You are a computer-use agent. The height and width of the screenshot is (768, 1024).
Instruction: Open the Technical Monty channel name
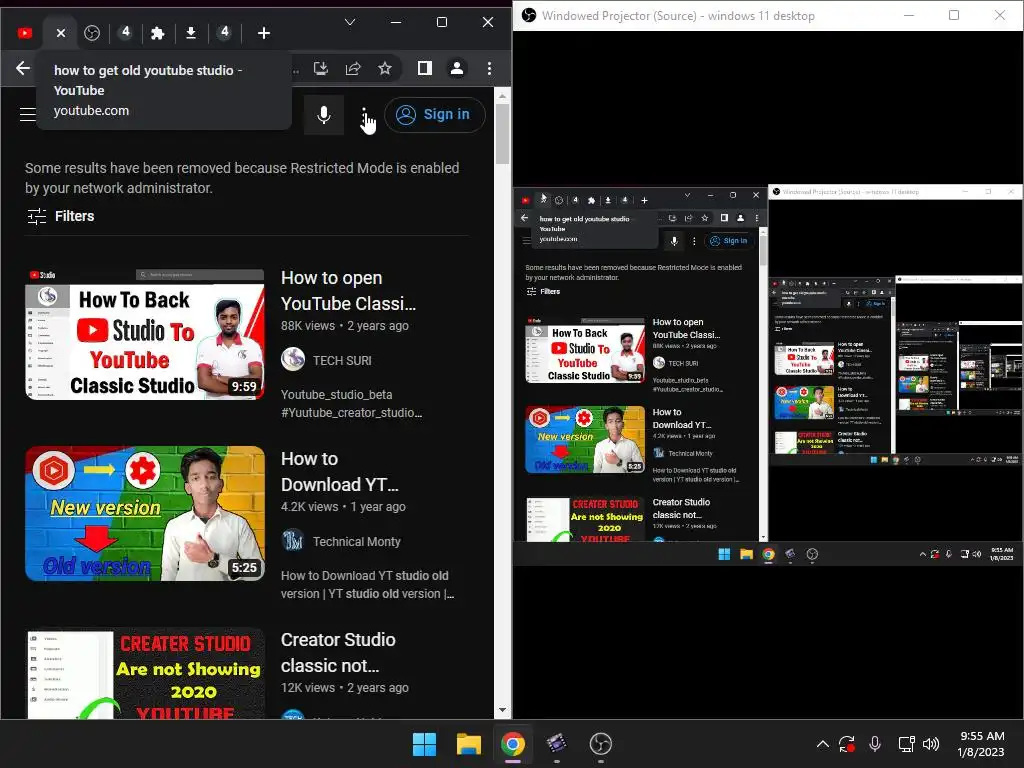357,541
